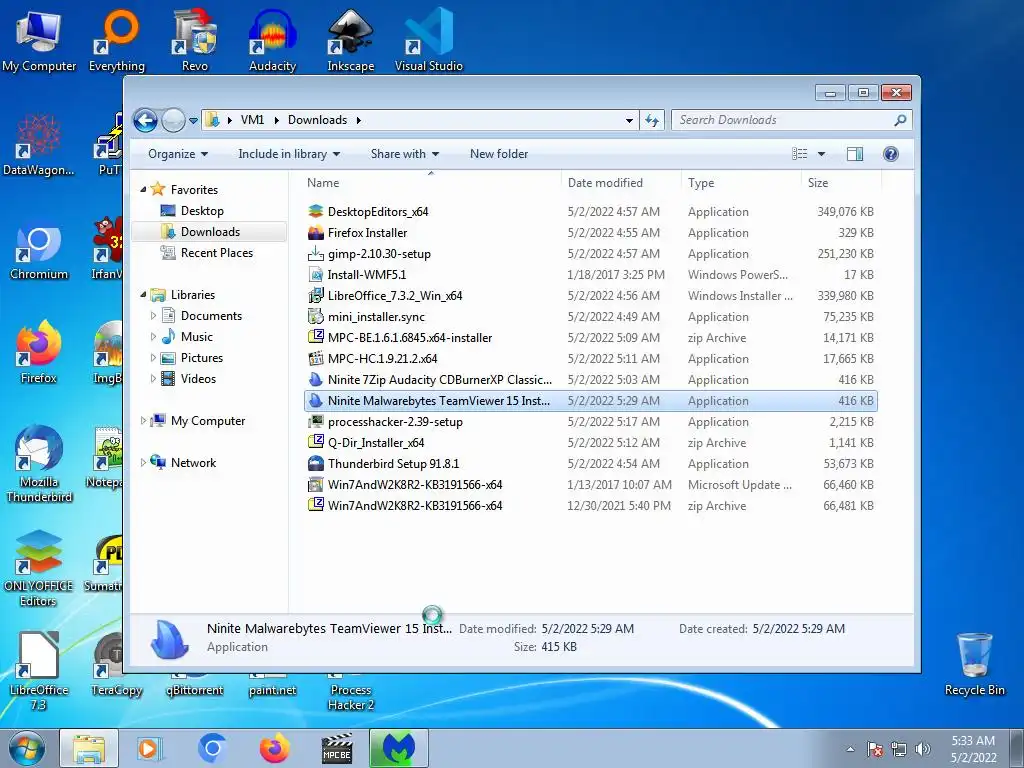Open Windows Explorer from the taskbar
Screen dimensions: 1024x768
pos(89,748)
